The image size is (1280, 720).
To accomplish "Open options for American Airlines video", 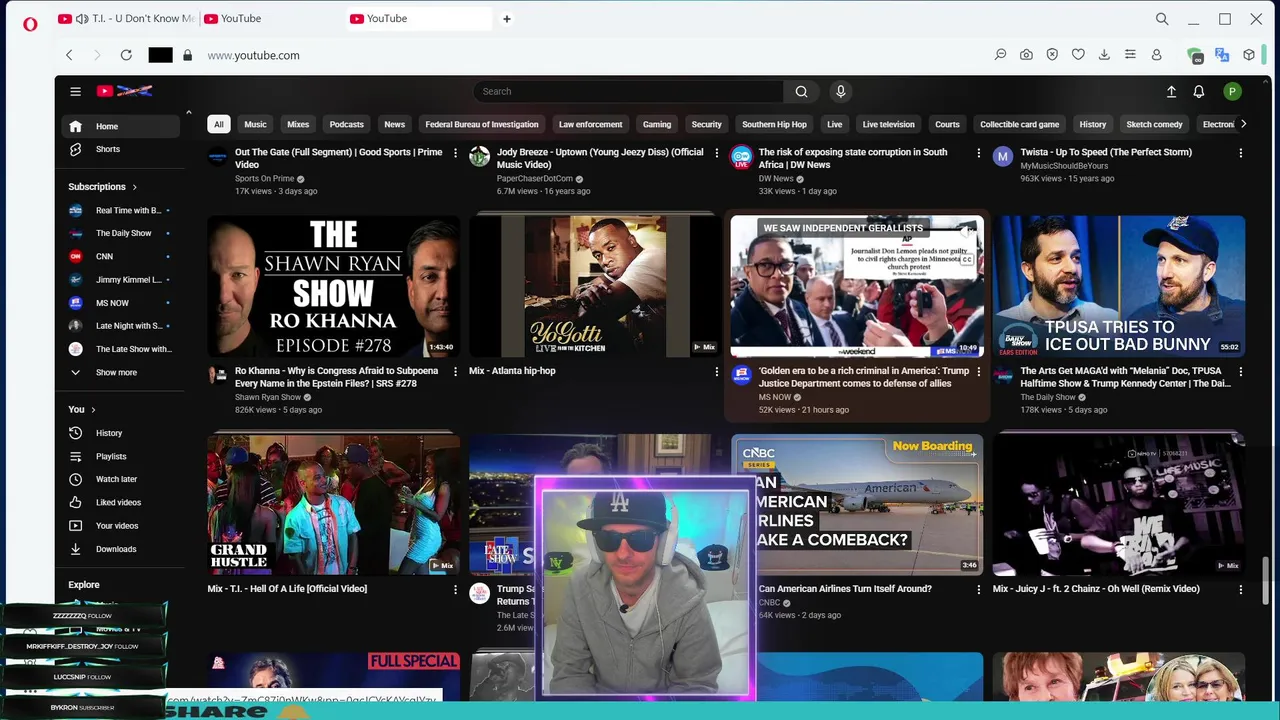I will pyautogui.click(x=978, y=589).
